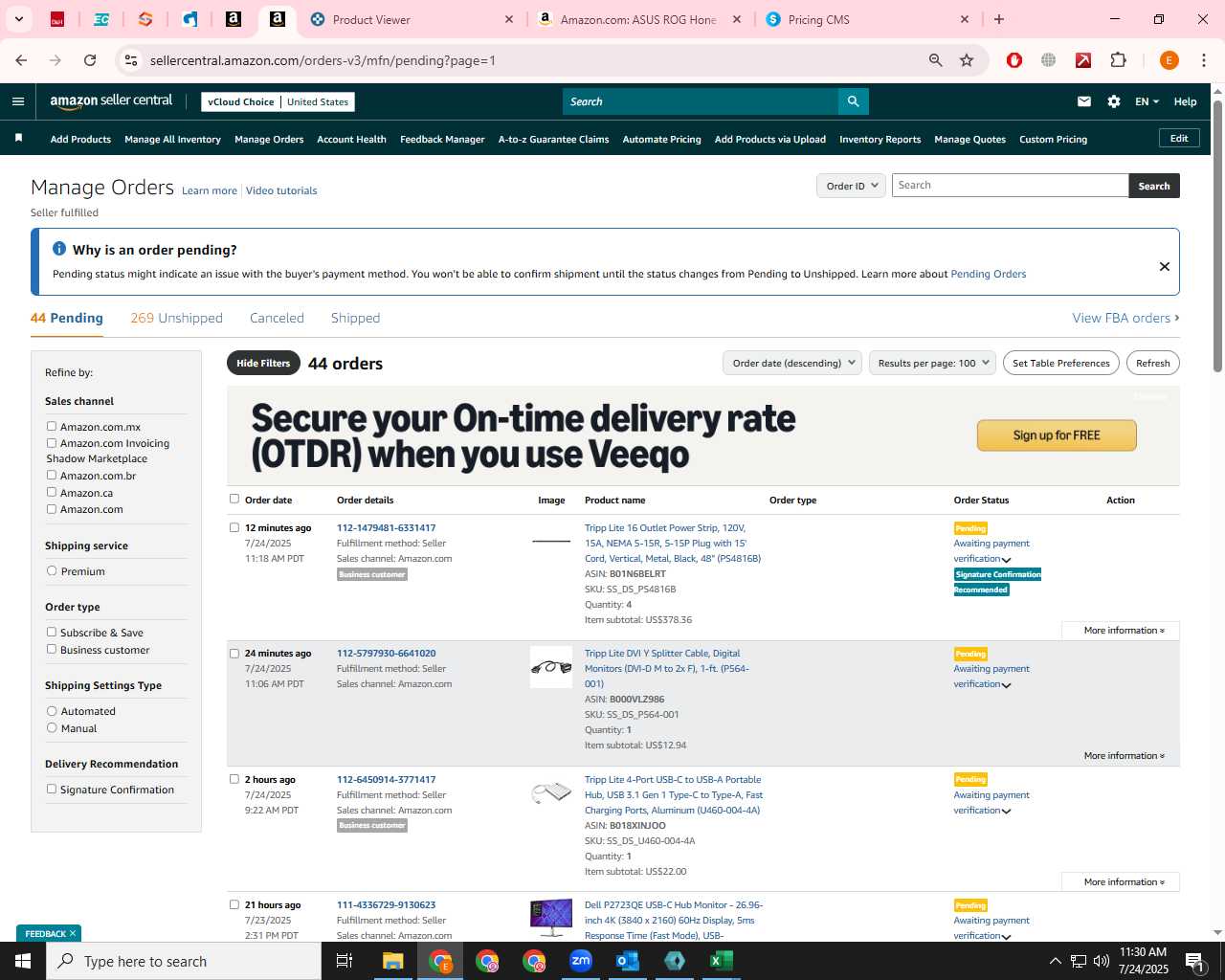Open the tab search chevron in Chrome

tap(18, 19)
